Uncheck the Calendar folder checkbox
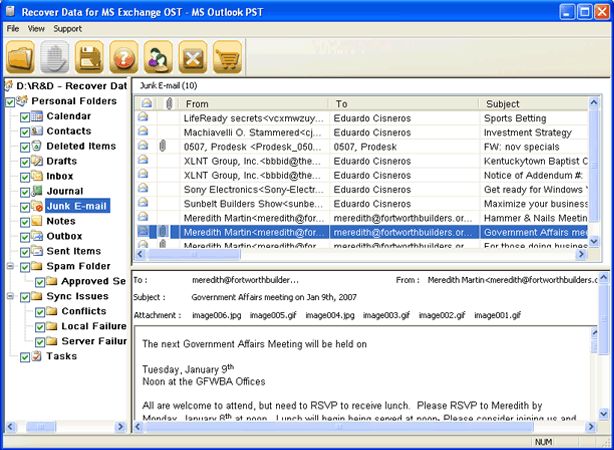Viewport: 614px width, 450px height. (x=26, y=117)
